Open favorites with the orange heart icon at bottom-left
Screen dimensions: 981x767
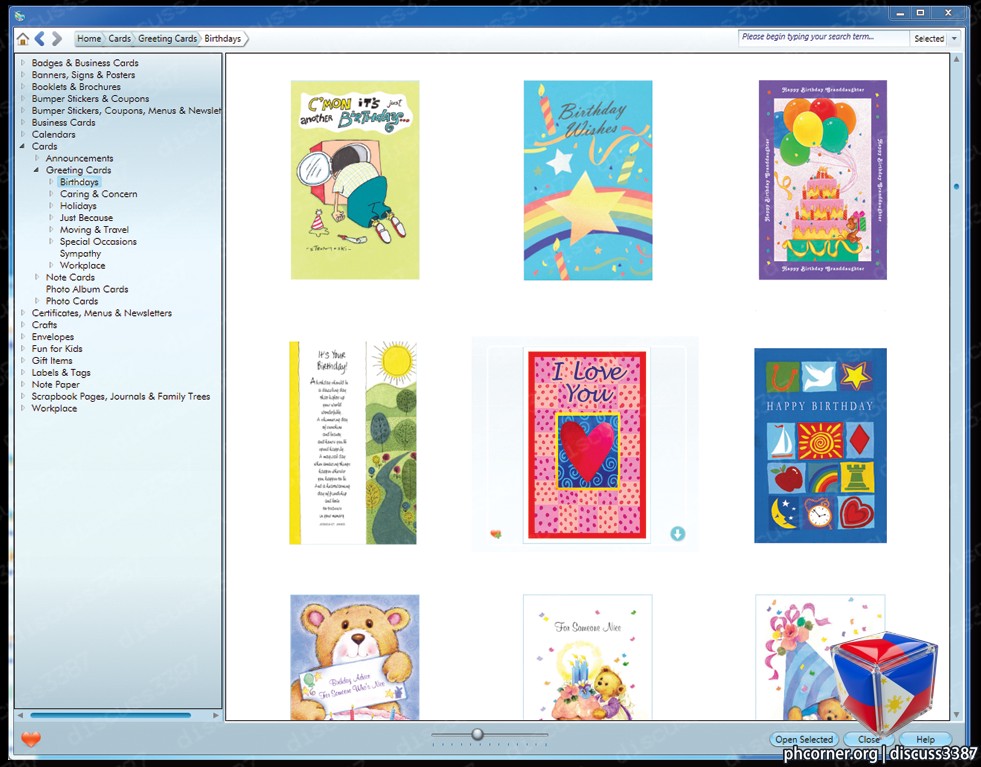pyautogui.click(x=31, y=739)
